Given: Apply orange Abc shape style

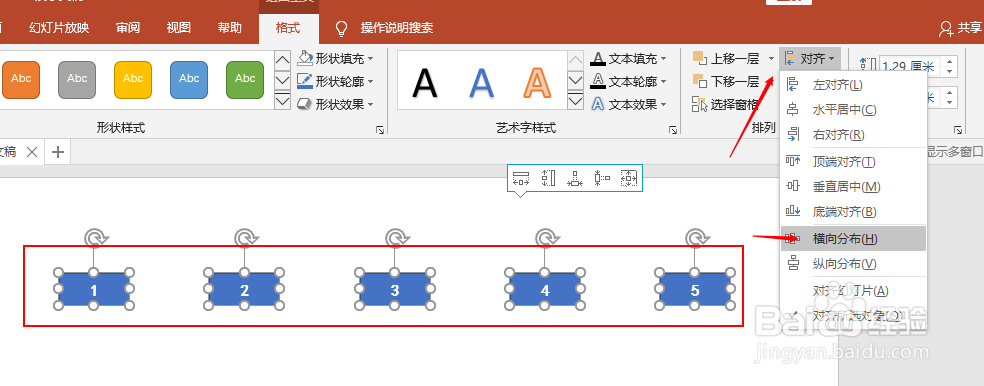Looking at the screenshot, I should [21, 80].
